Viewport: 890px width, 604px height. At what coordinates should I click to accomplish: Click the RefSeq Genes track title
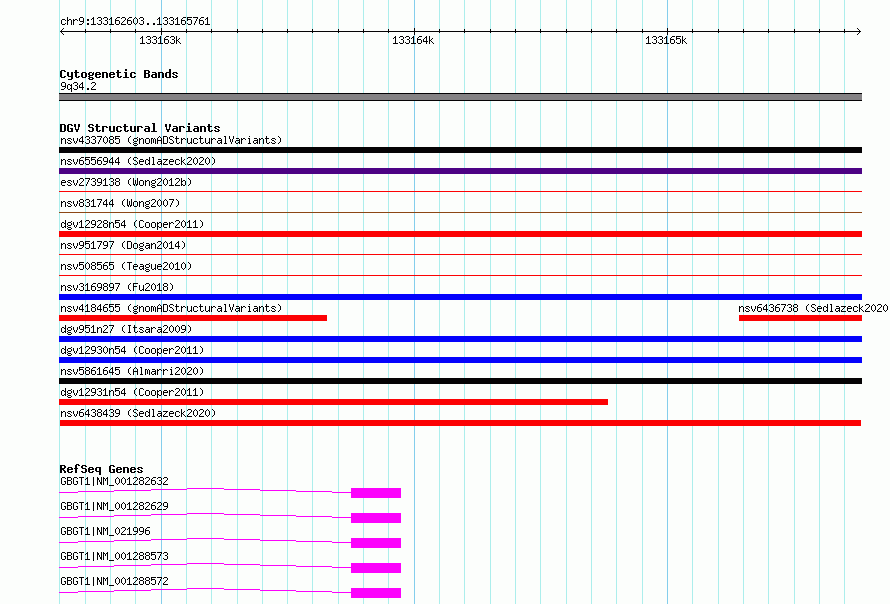point(101,469)
